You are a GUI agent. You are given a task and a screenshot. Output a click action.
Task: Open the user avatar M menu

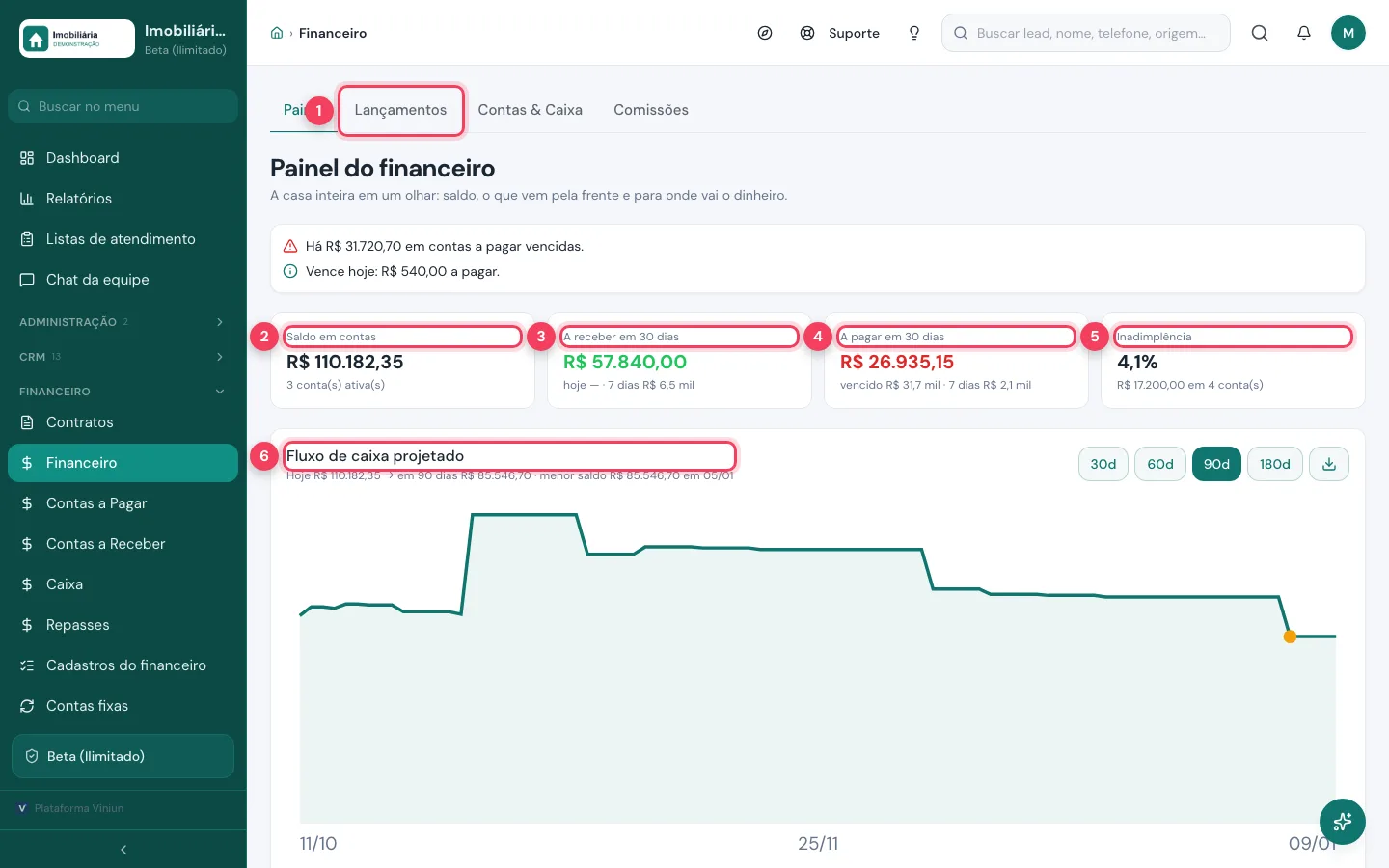(x=1348, y=33)
